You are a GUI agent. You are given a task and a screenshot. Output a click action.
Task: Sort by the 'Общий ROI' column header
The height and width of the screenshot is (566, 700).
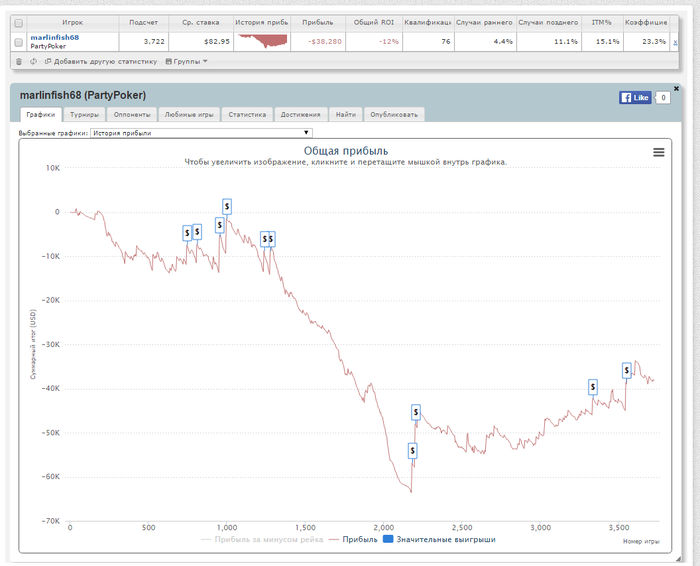click(374, 22)
